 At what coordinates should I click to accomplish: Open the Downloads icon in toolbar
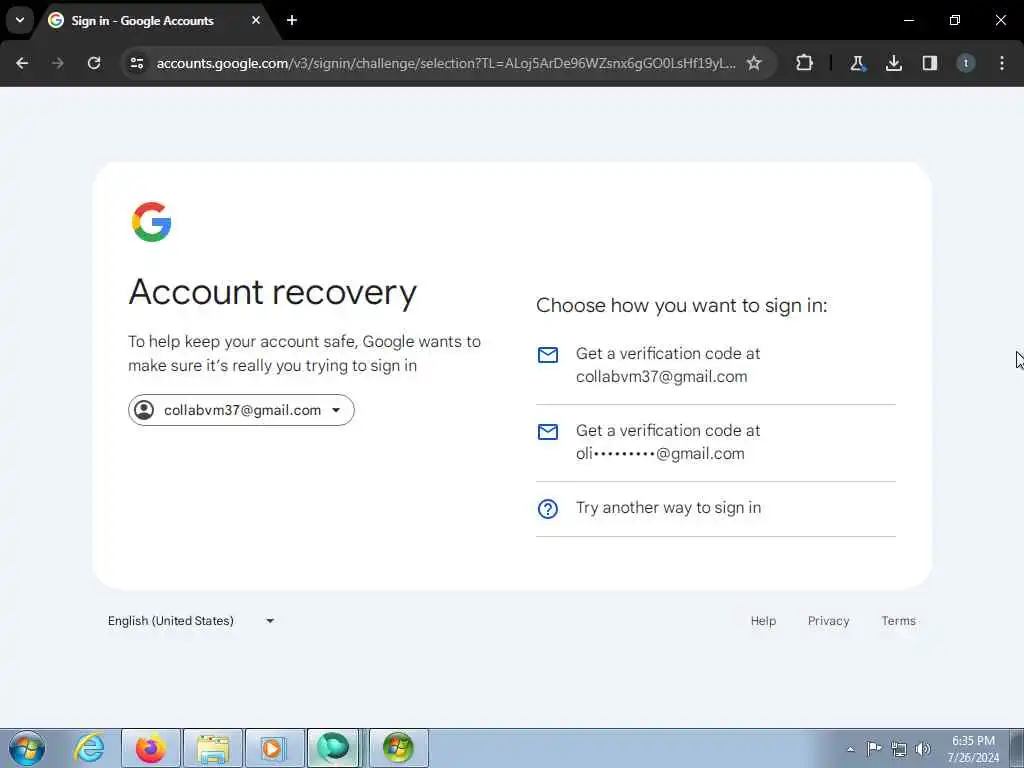pos(894,63)
